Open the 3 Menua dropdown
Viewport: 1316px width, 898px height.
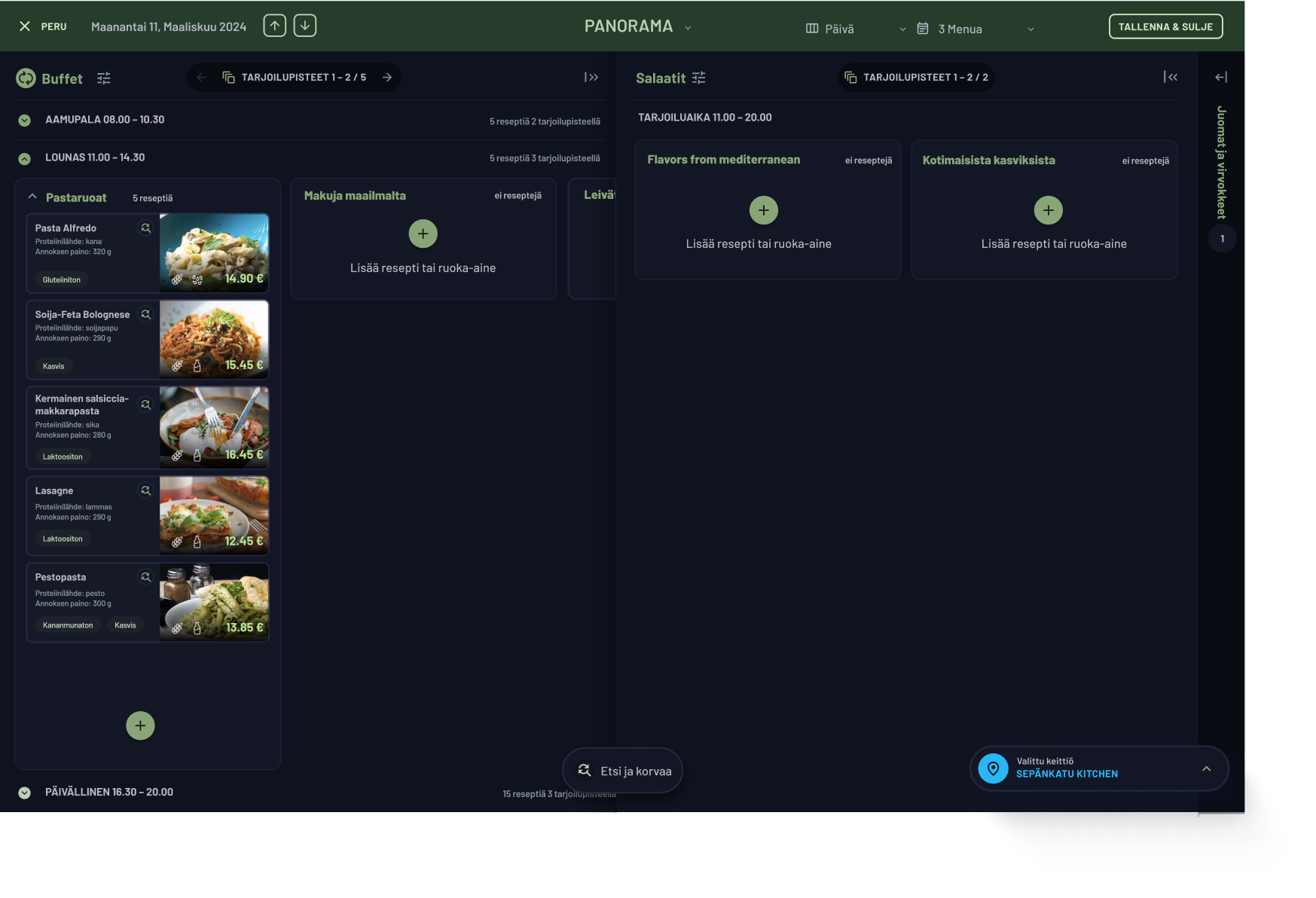tap(975, 29)
